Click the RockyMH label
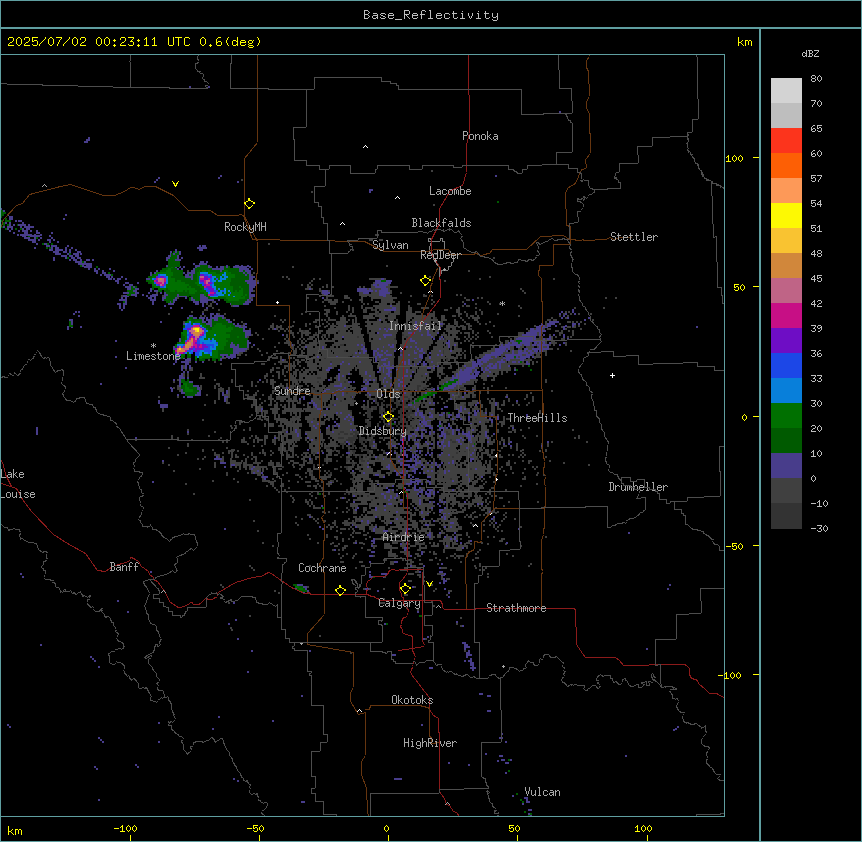This screenshot has width=862, height=842. click(245, 227)
